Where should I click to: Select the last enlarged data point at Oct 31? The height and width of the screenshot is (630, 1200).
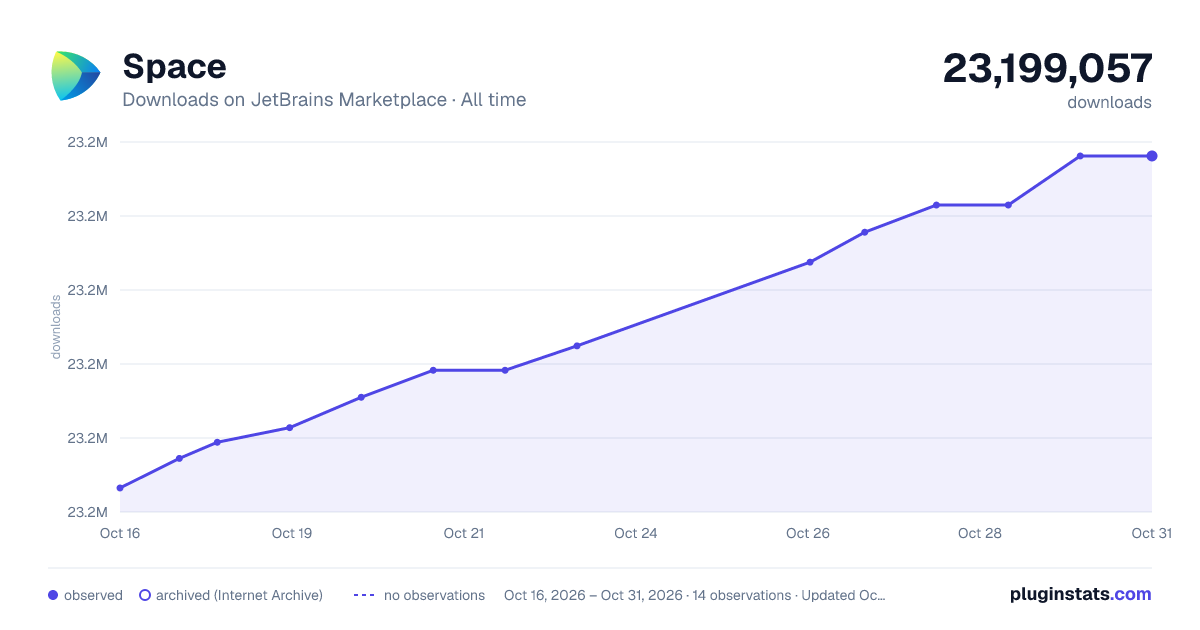(1152, 156)
